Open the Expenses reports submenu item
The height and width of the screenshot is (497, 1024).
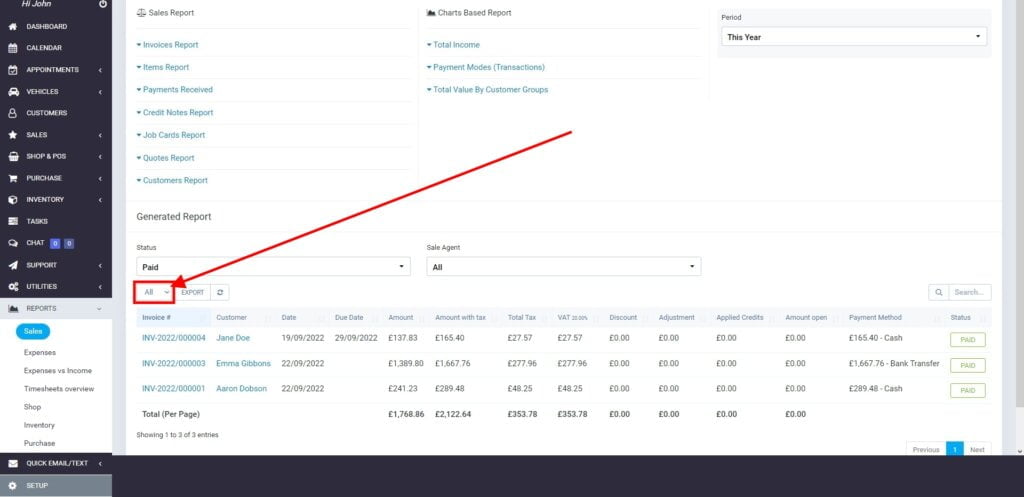click(x=40, y=353)
